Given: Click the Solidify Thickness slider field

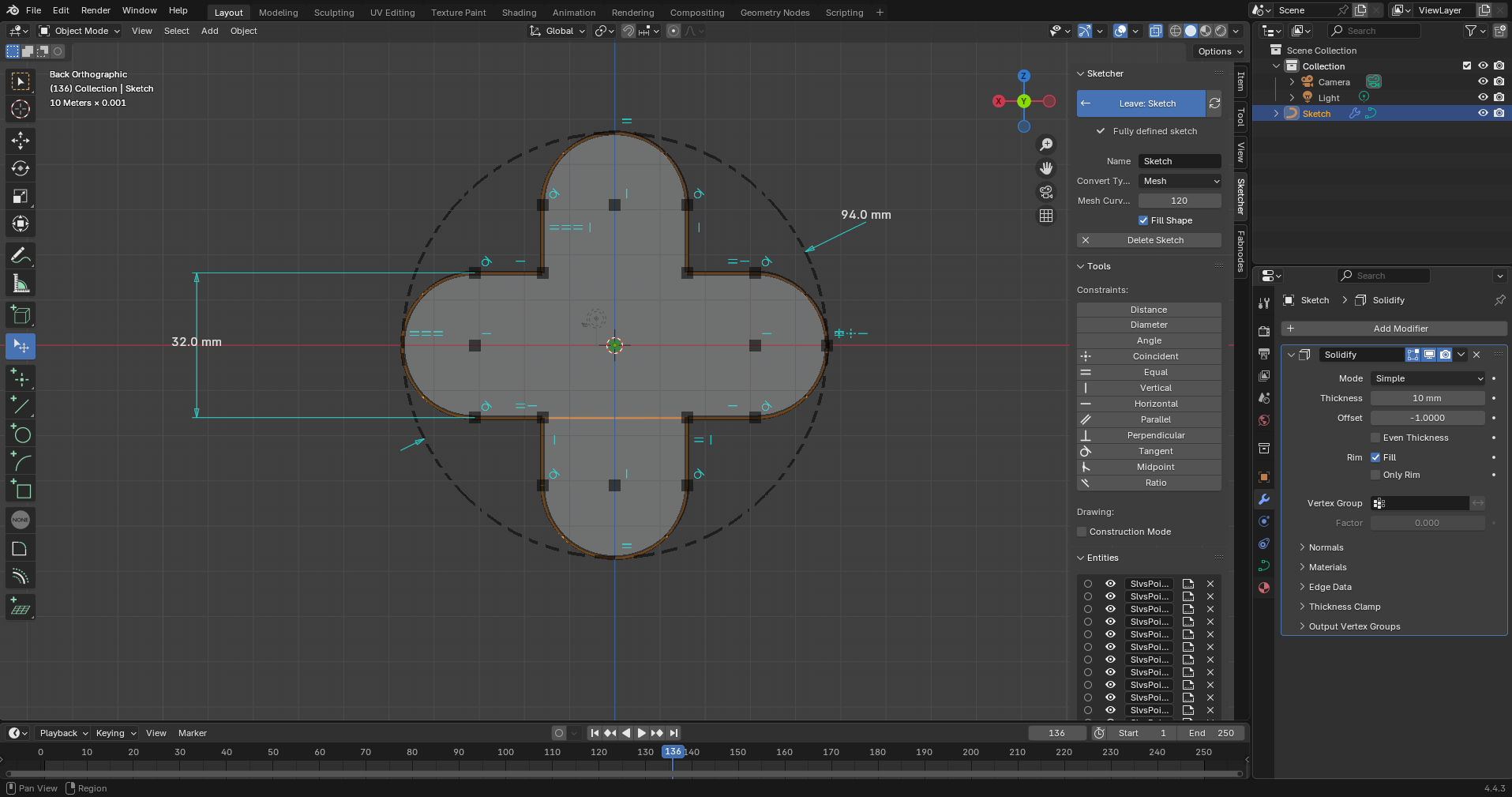Looking at the screenshot, I should 1427,398.
